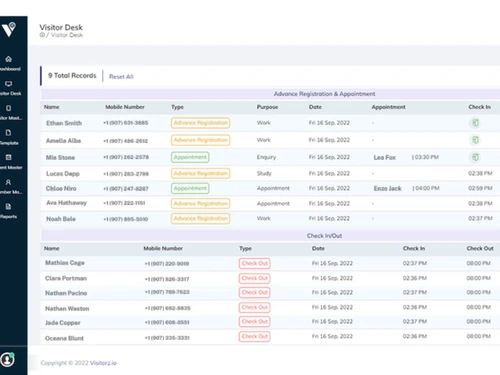Click the Visitorz logo at top

coord(9,30)
